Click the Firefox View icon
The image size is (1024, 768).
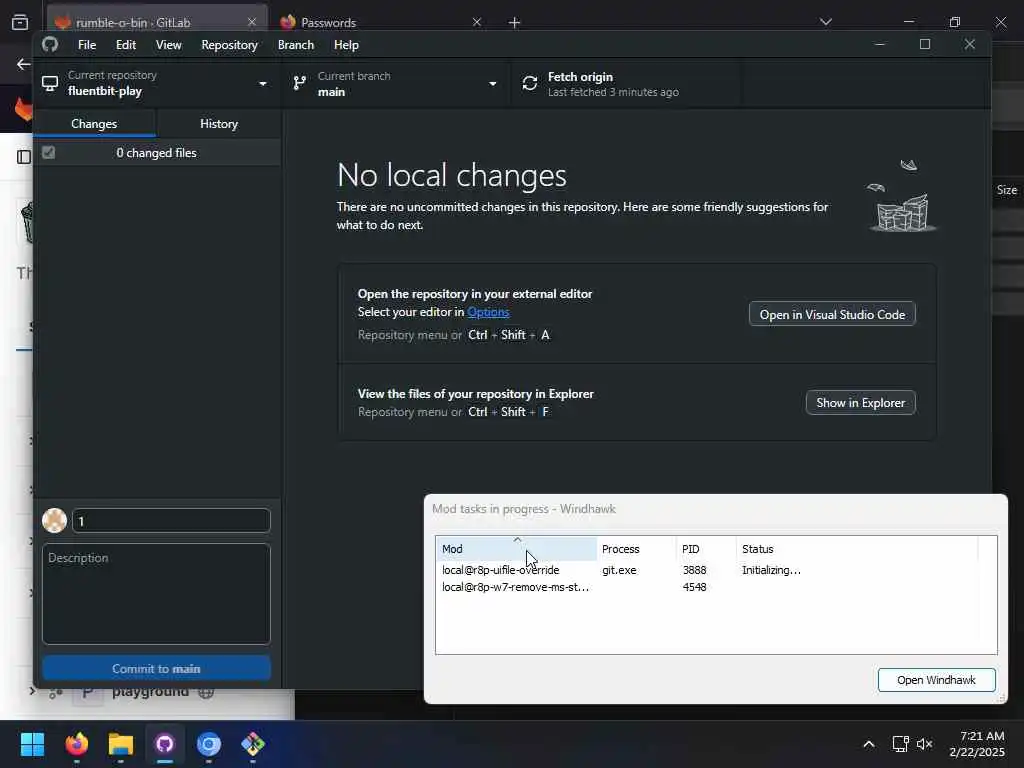(x=20, y=22)
